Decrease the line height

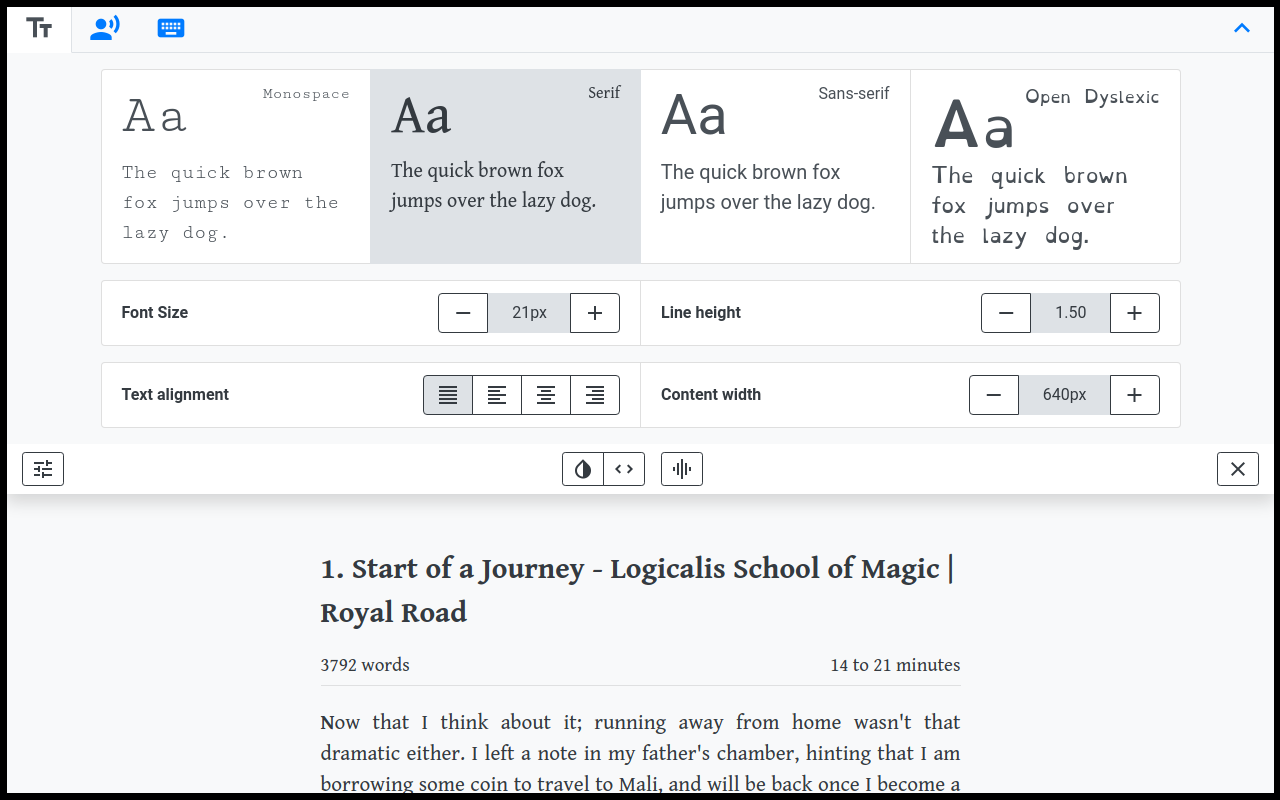pyautogui.click(x=1006, y=313)
